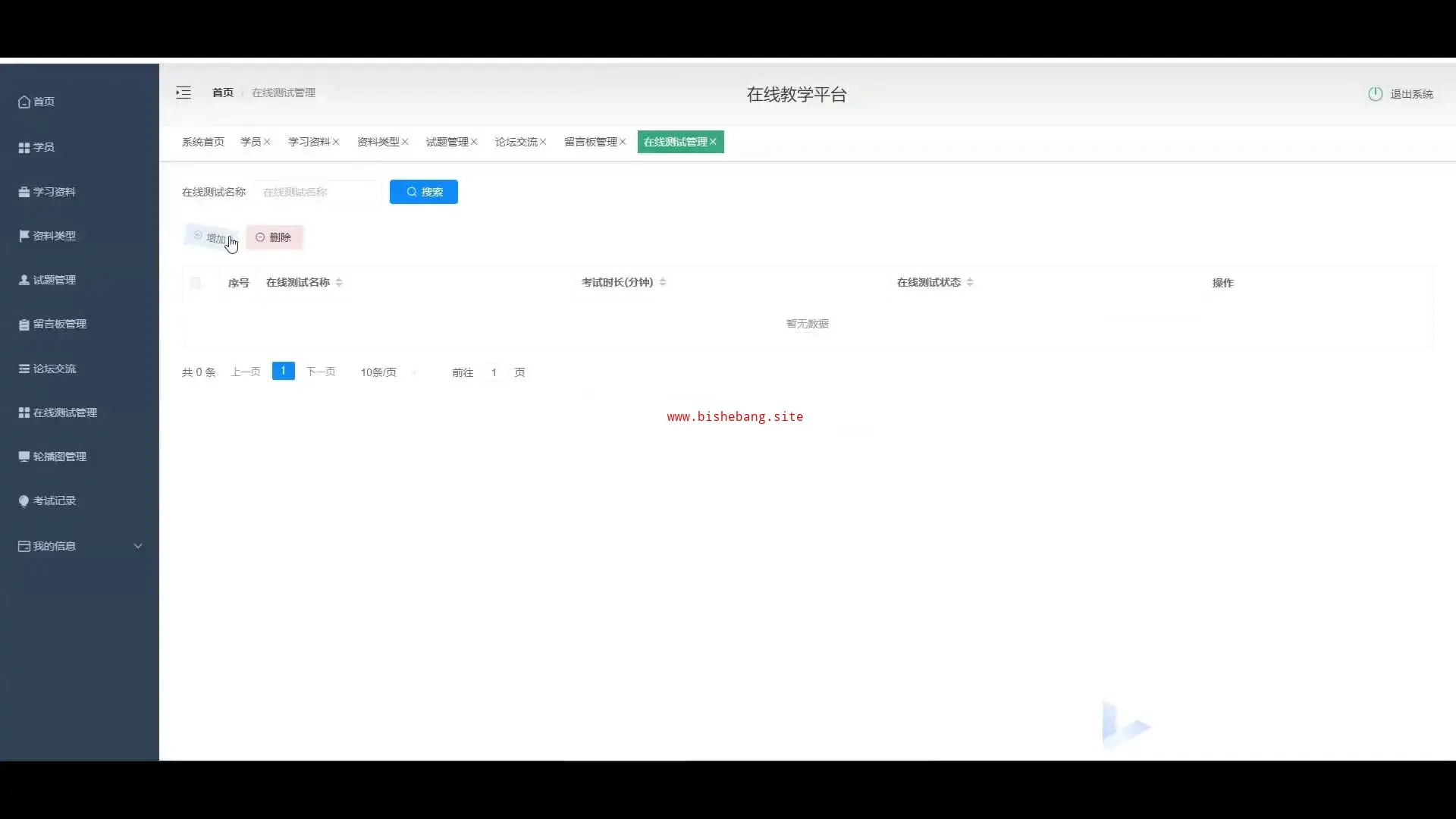Expand 我的信息 sidebar submenu chevron
1456x819 pixels.
click(x=138, y=546)
